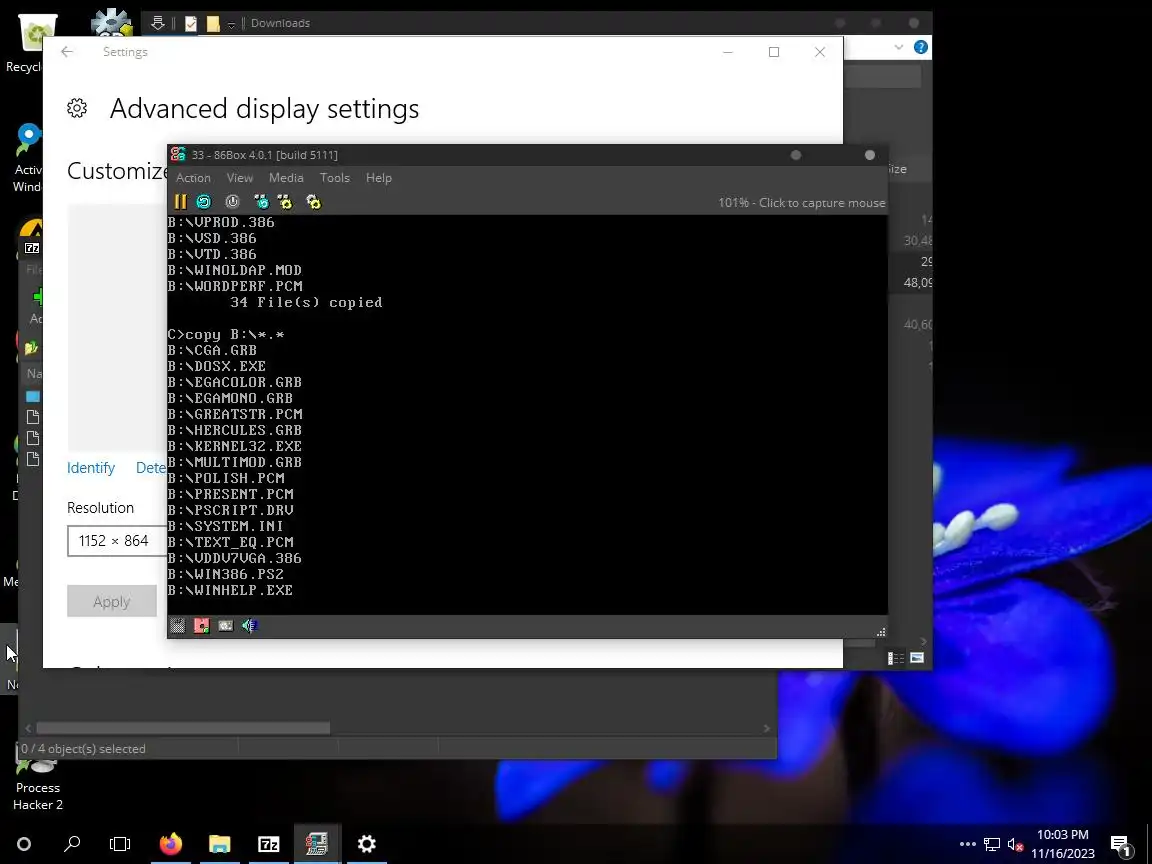Screen dimensions: 1152x864
Task: Click the 'C>copy B:\*.*' line in emulator screen
Action: (x=226, y=334)
